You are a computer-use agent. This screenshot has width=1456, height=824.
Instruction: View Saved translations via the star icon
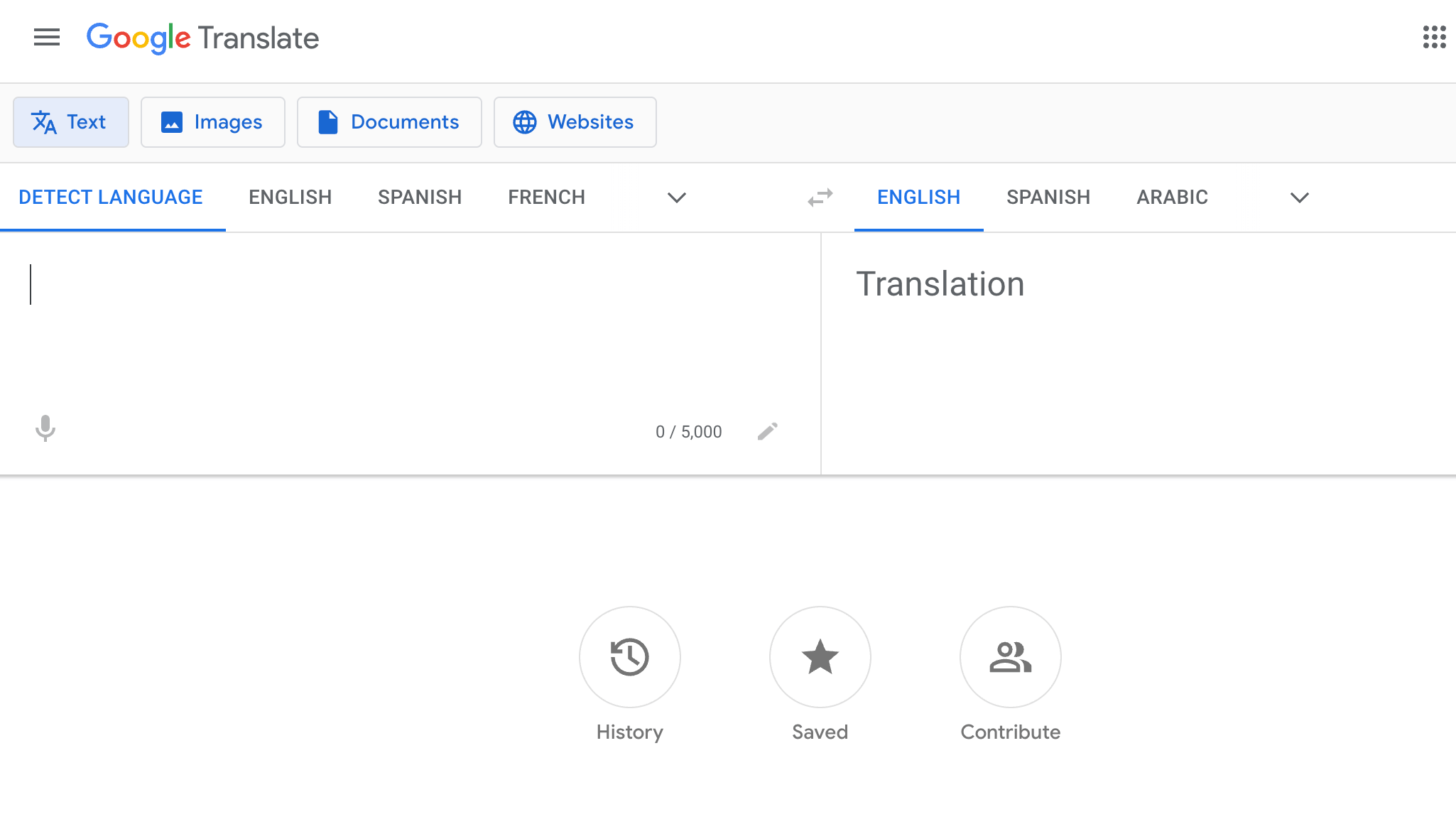[820, 657]
